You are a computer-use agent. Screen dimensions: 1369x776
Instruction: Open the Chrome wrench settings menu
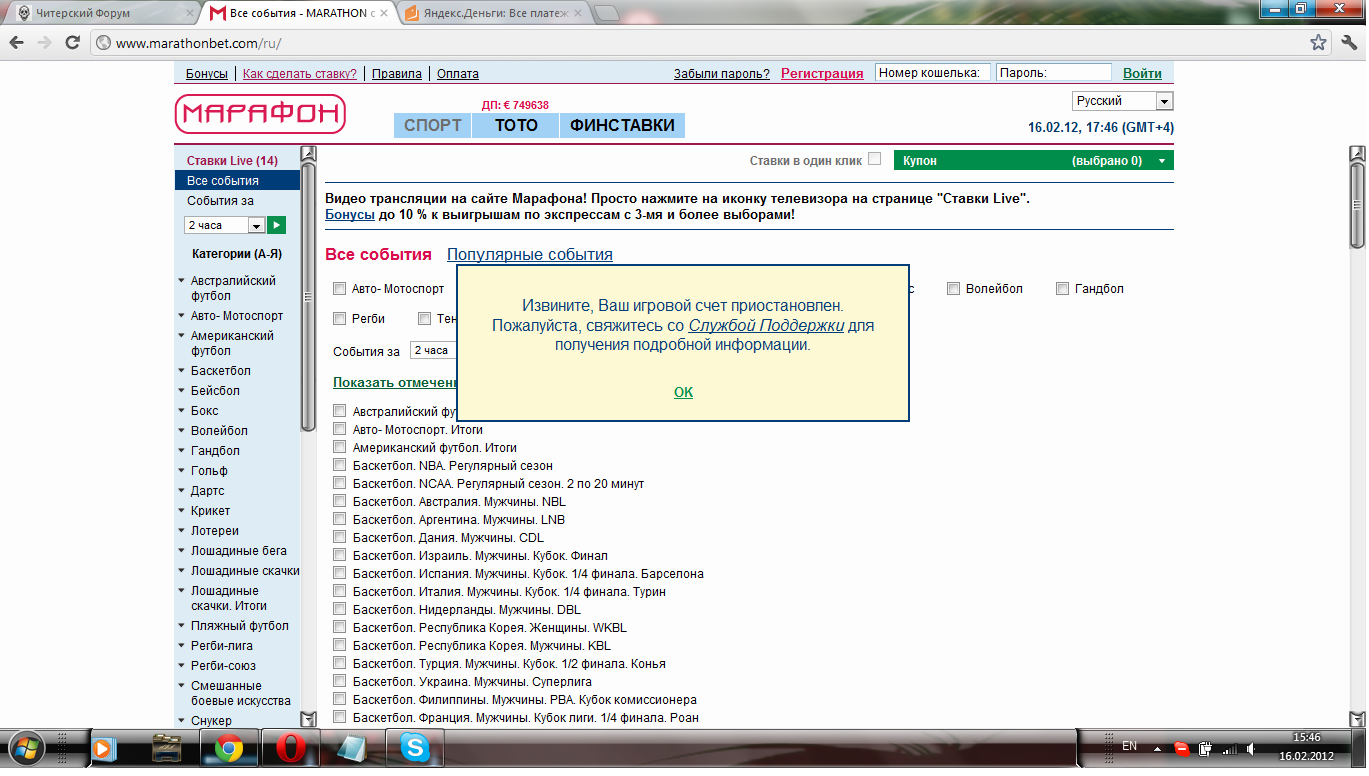[1348, 43]
